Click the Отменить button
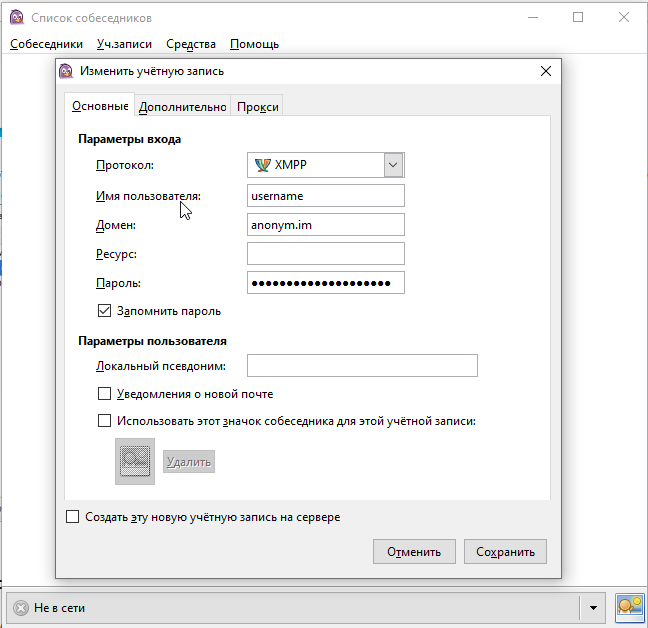The width and height of the screenshot is (648, 628). click(x=414, y=551)
